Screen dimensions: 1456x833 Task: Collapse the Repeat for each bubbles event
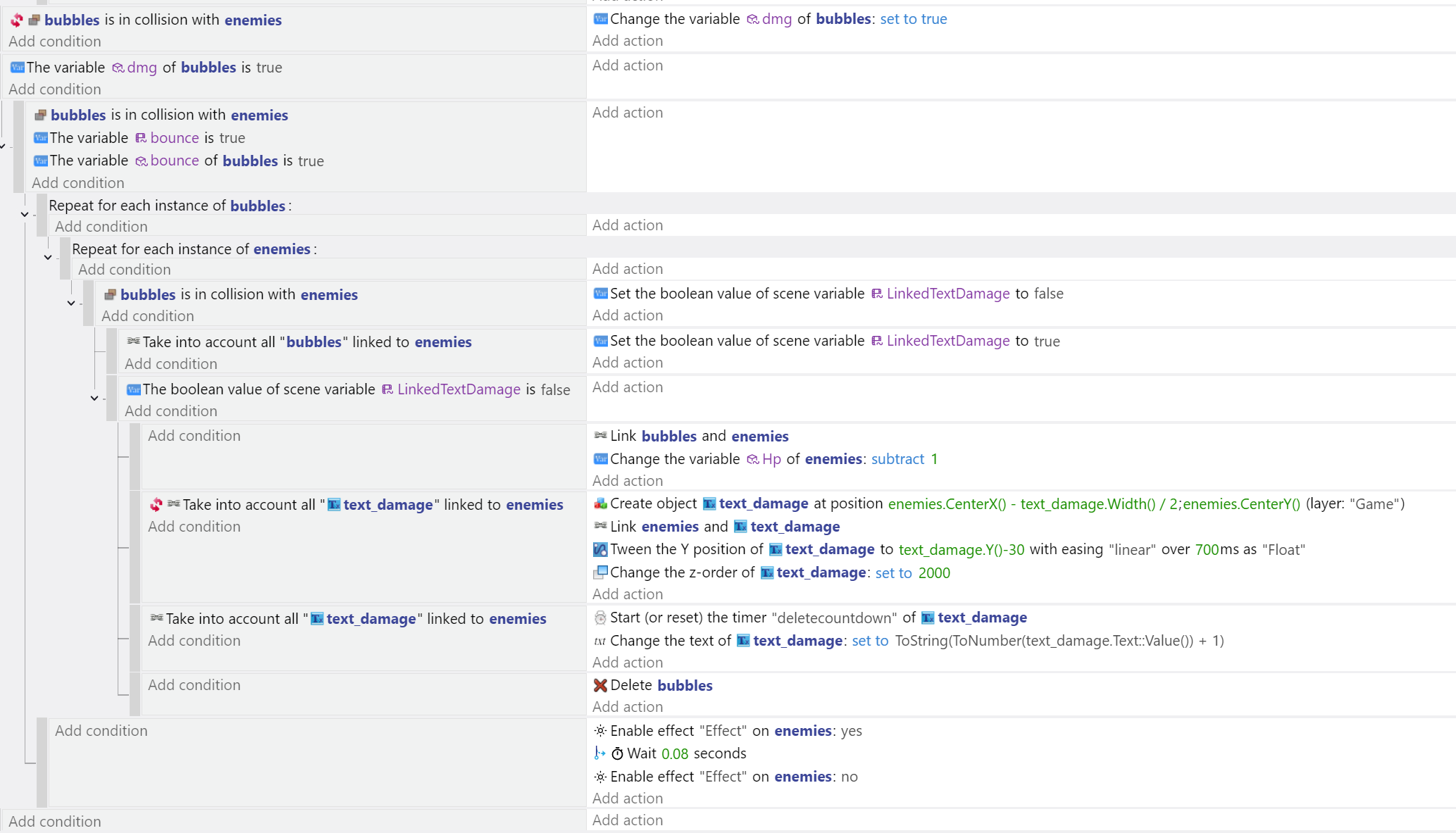click(25, 214)
